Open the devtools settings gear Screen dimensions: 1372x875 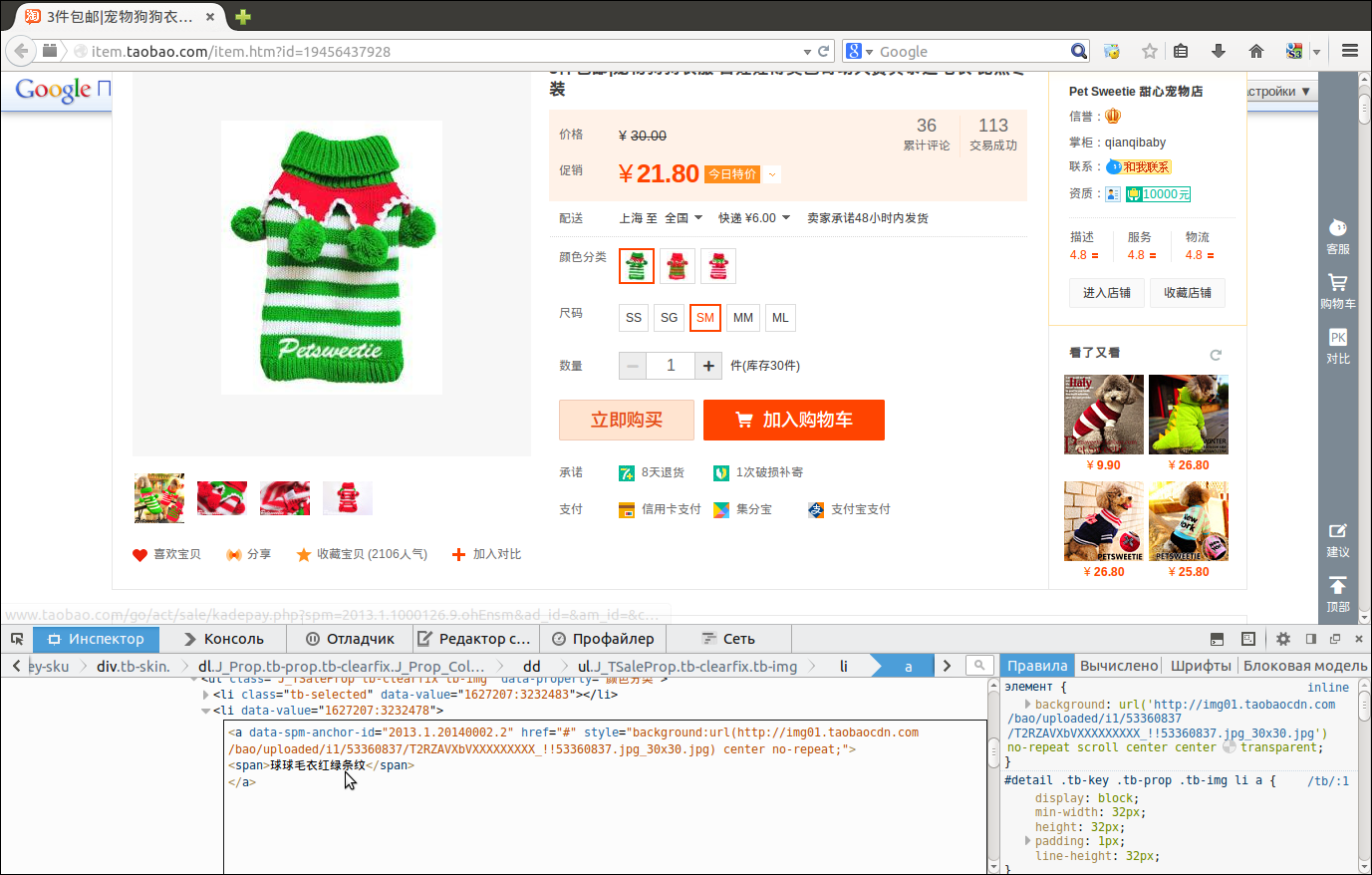pyautogui.click(x=1283, y=639)
